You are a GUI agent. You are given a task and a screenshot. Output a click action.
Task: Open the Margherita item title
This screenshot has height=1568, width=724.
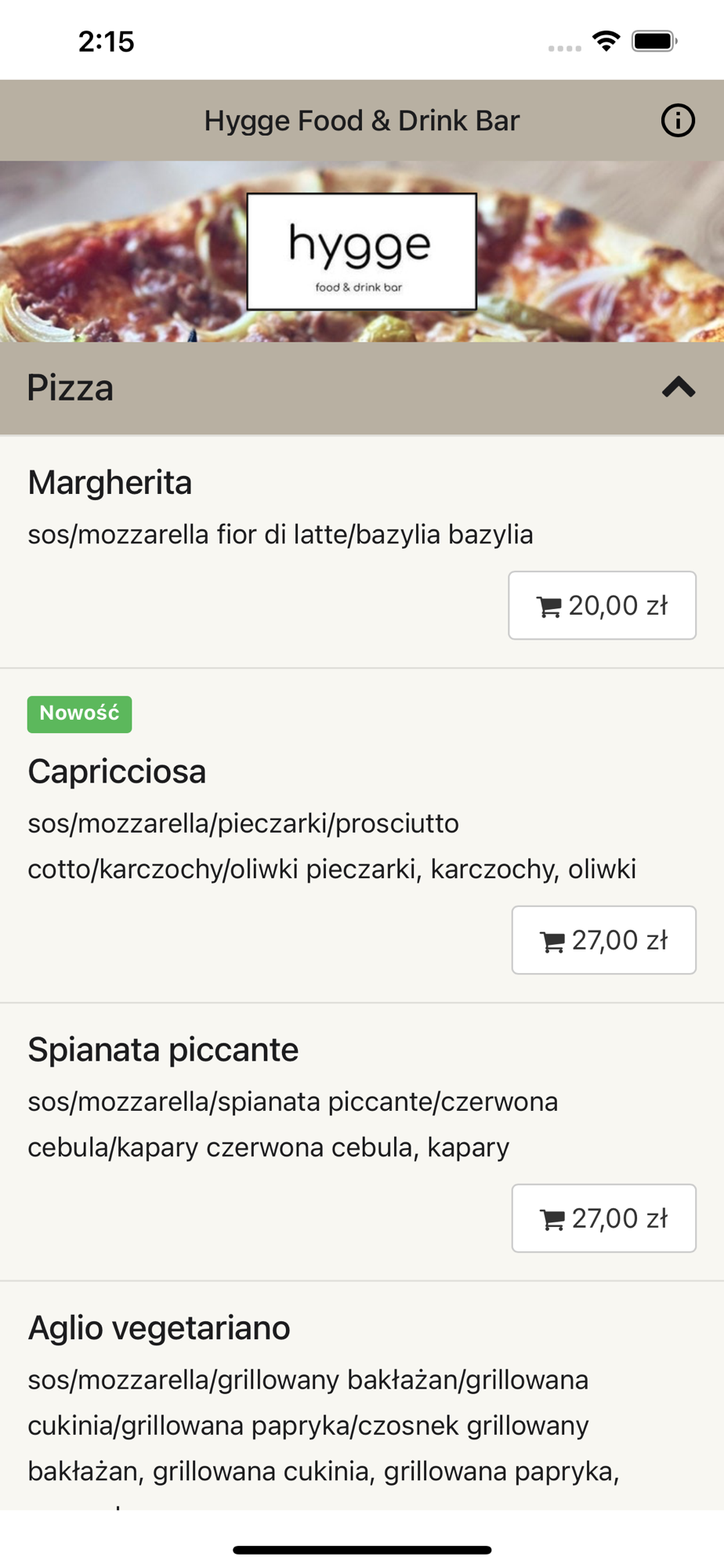(110, 483)
